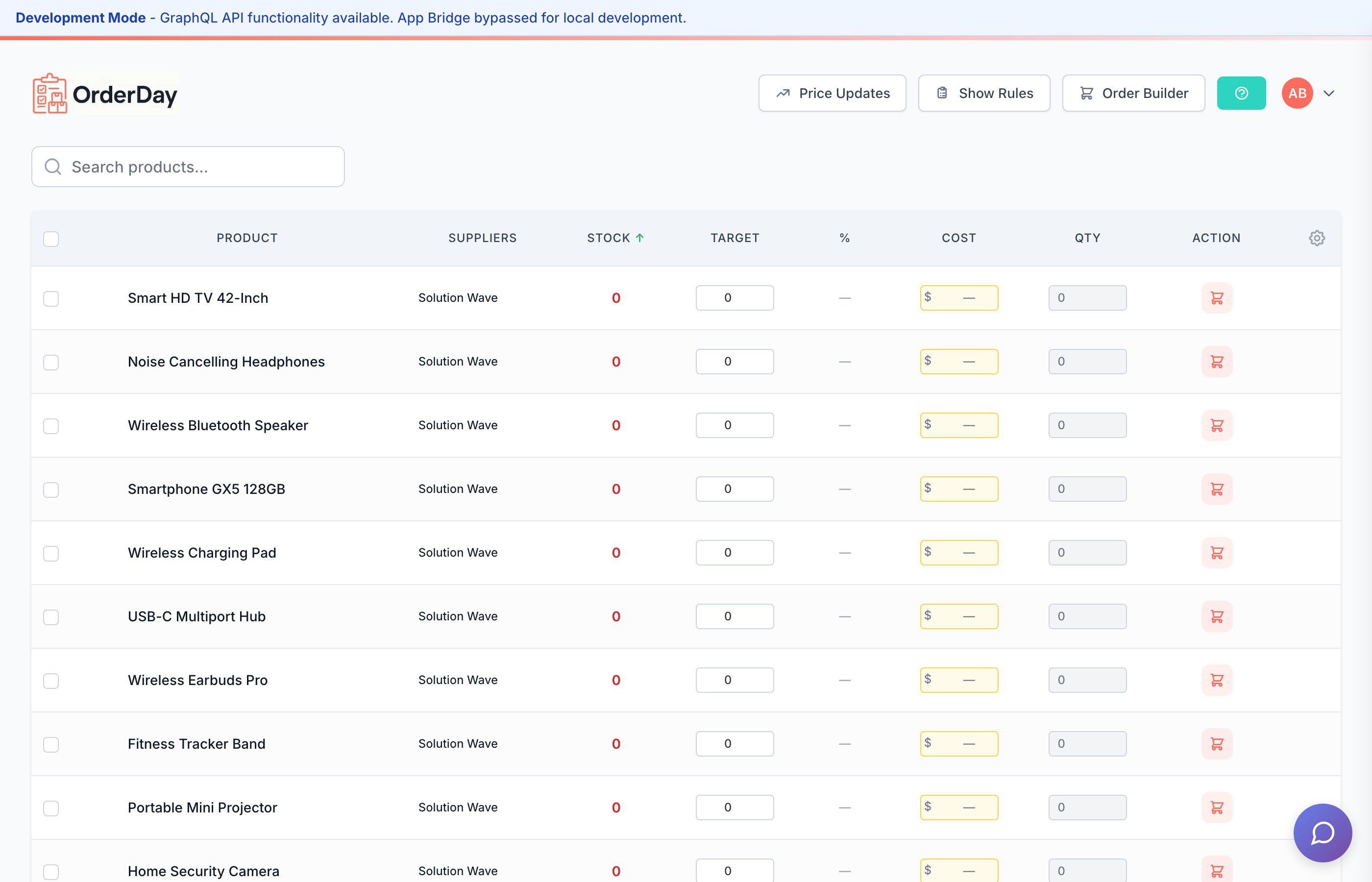Expand the account menu chevron
Image resolution: width=1372 pixels, height=882 pixels.
click(1329, 94)
